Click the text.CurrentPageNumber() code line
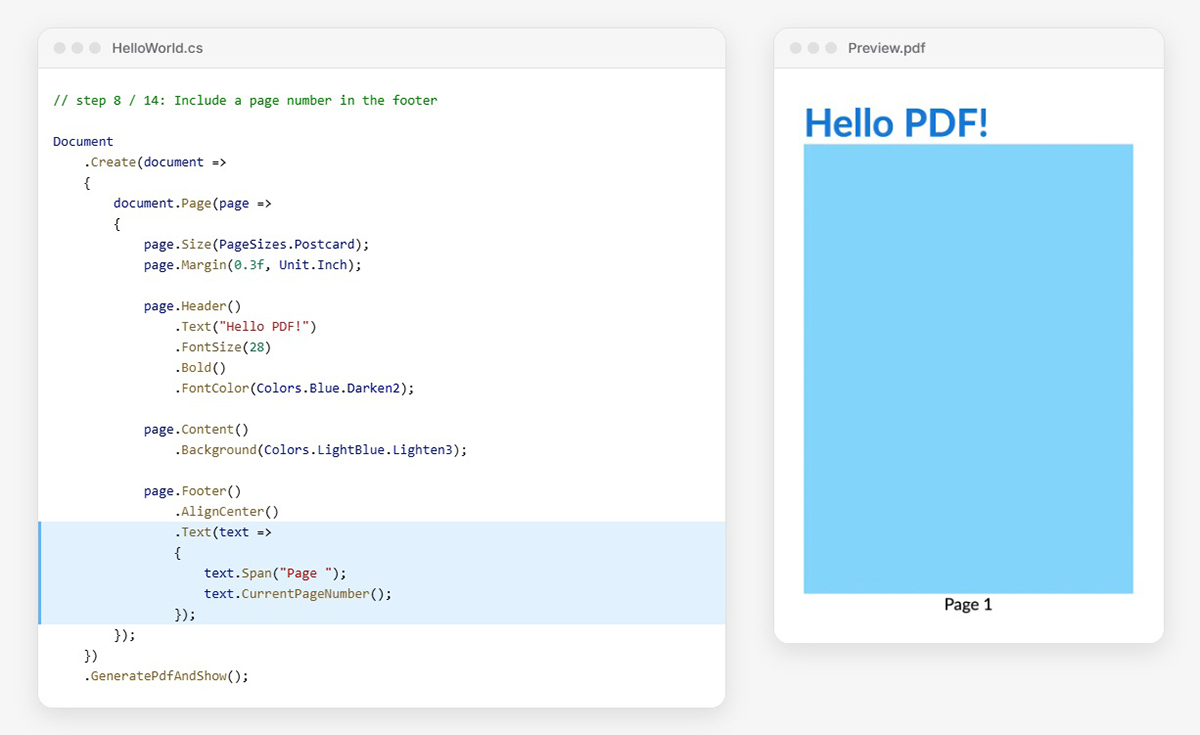The image size is (1200, 735). click(298, 594)
